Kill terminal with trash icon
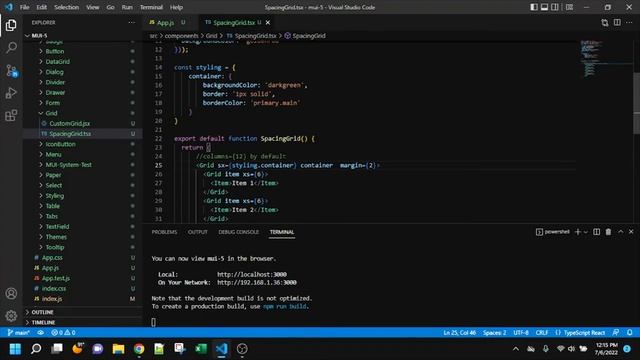The height and width of the screenshot is (360, 640). pos(608,232)
